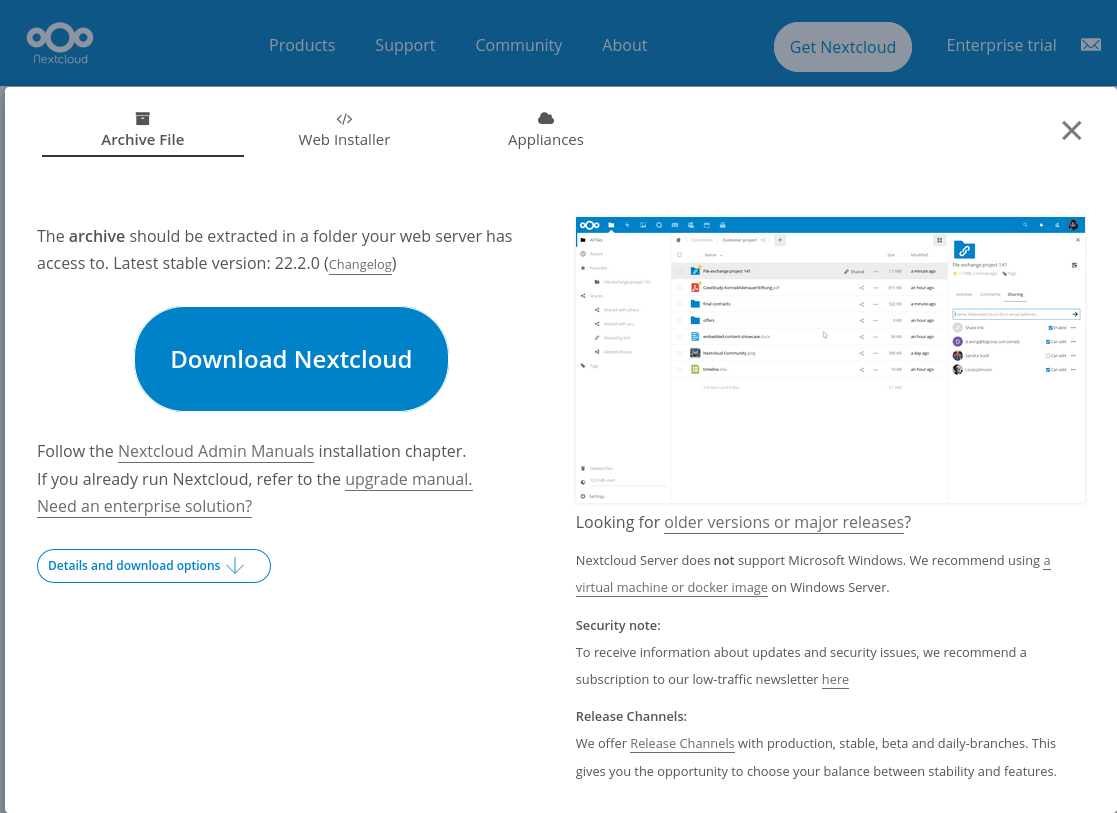Open the Release Channels link

coord(682,743)
